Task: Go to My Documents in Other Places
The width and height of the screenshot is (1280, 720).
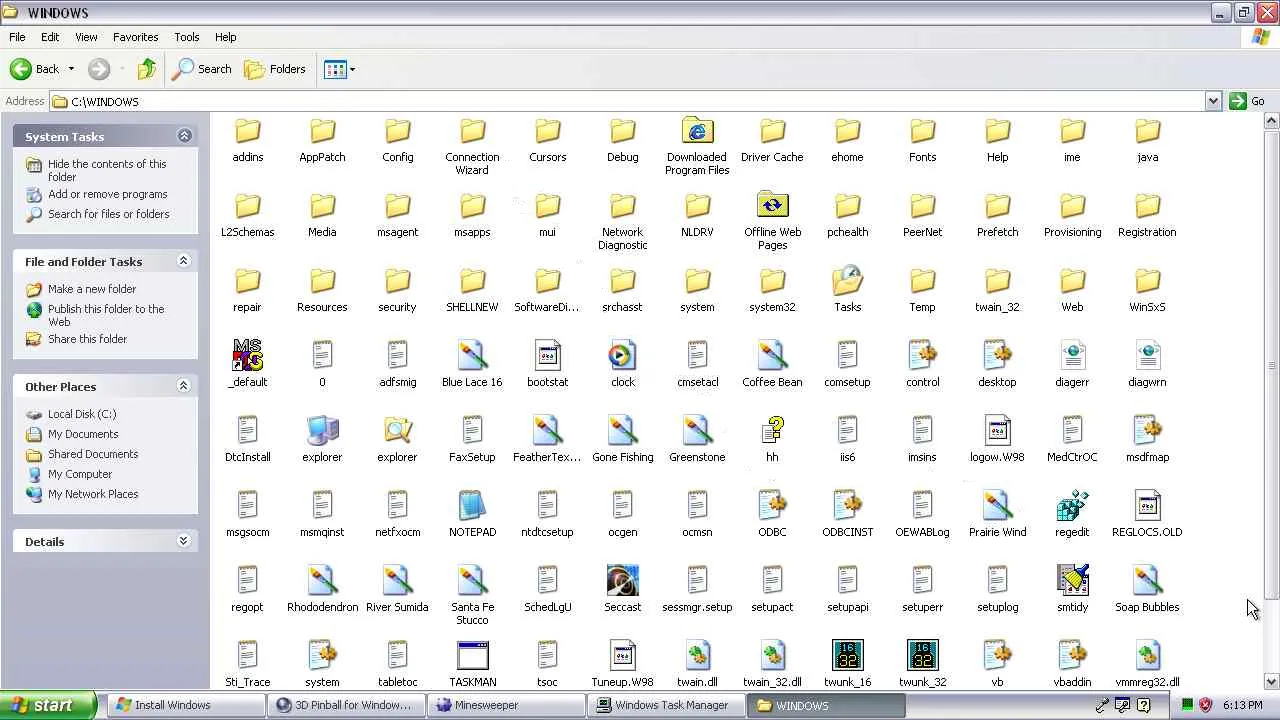Action: (x=83, y=434)
